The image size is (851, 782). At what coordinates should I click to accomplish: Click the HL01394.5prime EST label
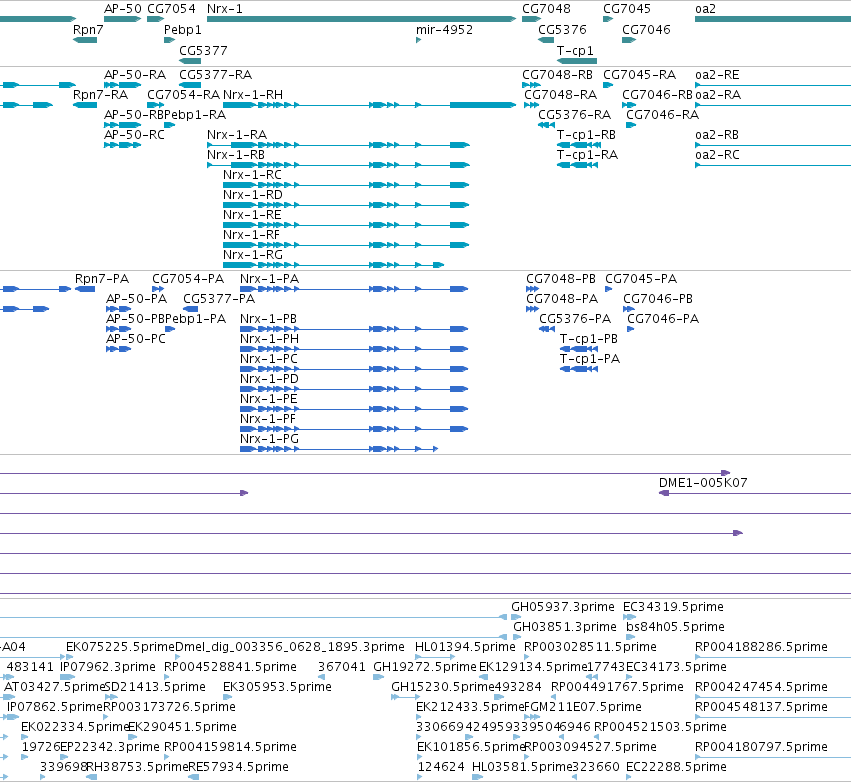[x=465, y=647]
